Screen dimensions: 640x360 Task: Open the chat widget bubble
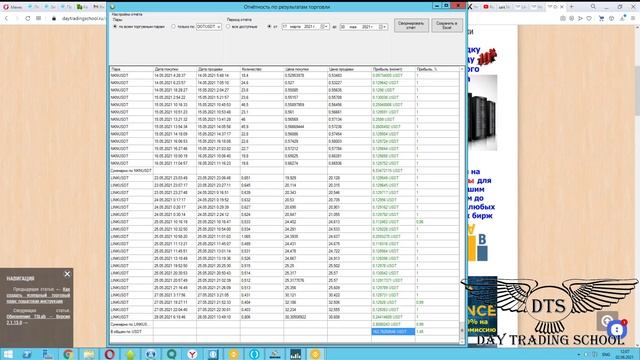[x=617, y=329]
